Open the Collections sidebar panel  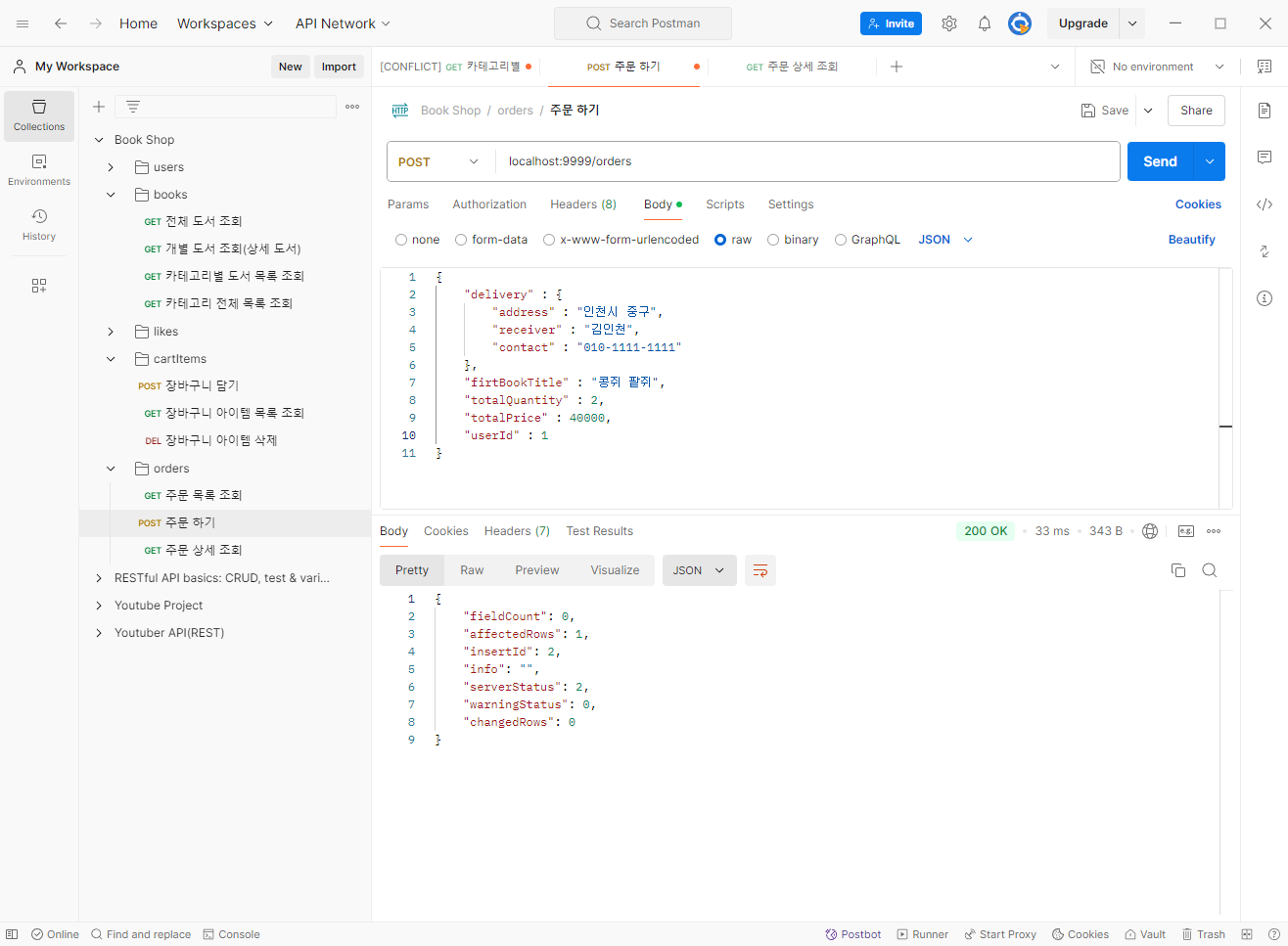39,116
